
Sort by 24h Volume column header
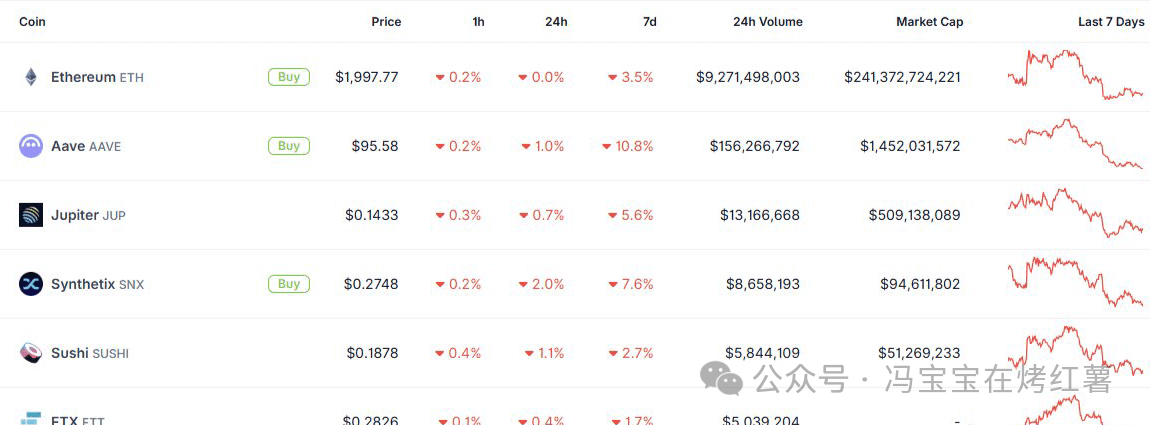click(767, 21)
